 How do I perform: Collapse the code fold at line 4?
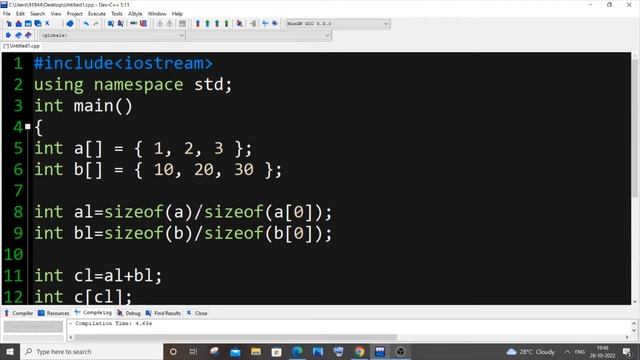(28, 127)
